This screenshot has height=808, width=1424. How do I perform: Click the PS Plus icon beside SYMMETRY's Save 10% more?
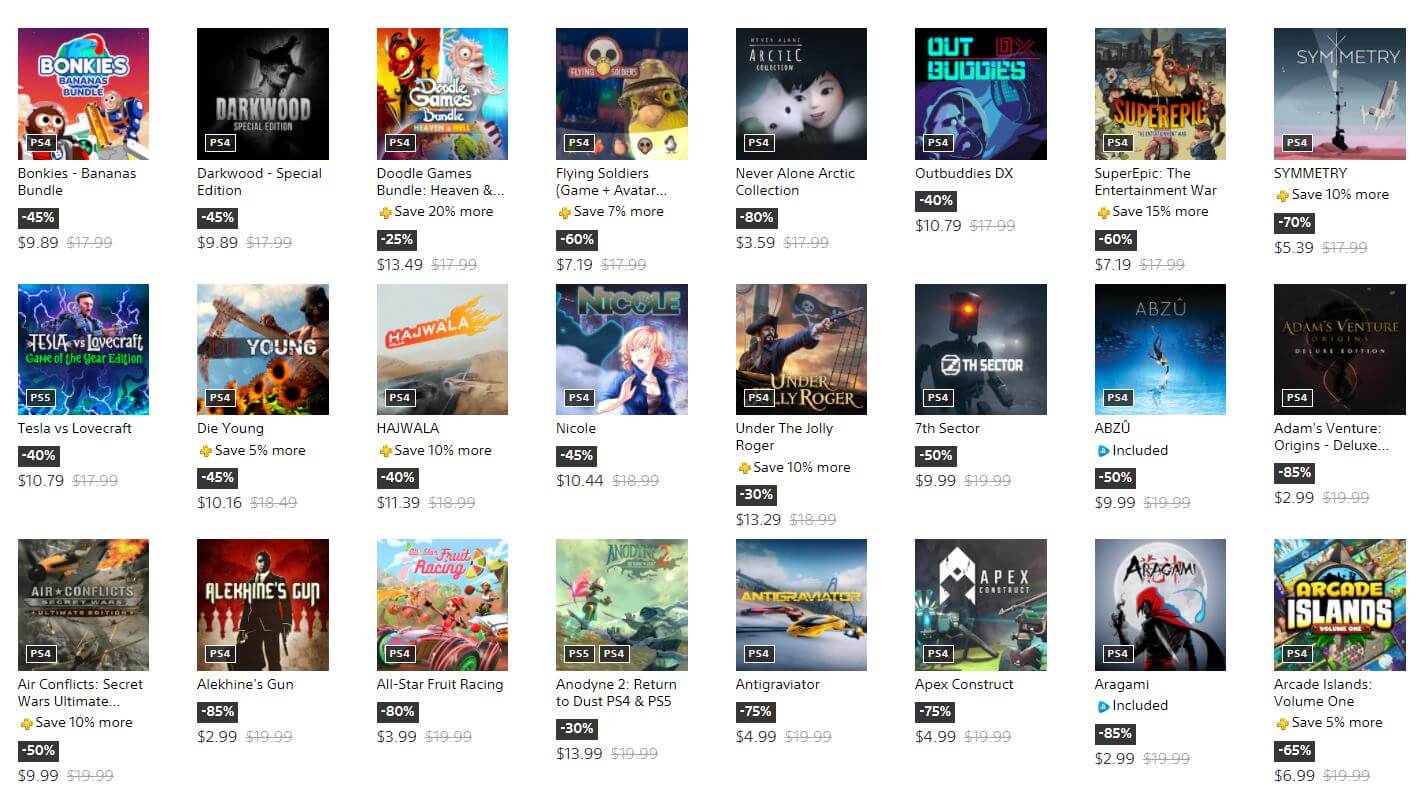(1283, 195)
